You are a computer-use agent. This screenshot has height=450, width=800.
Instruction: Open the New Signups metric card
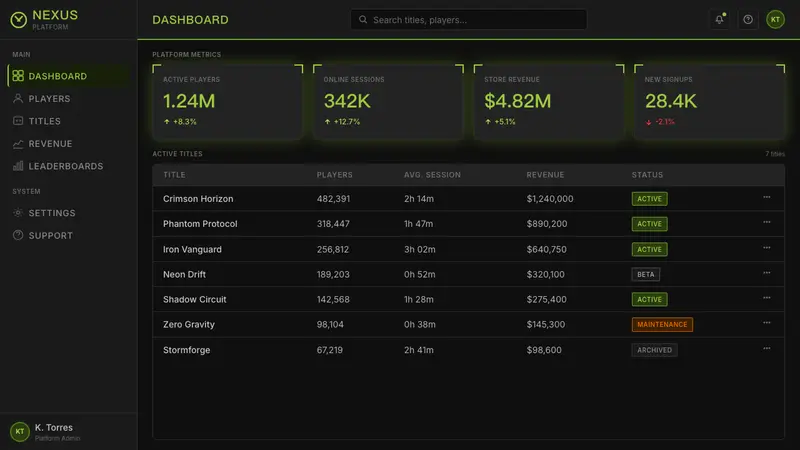709,102
